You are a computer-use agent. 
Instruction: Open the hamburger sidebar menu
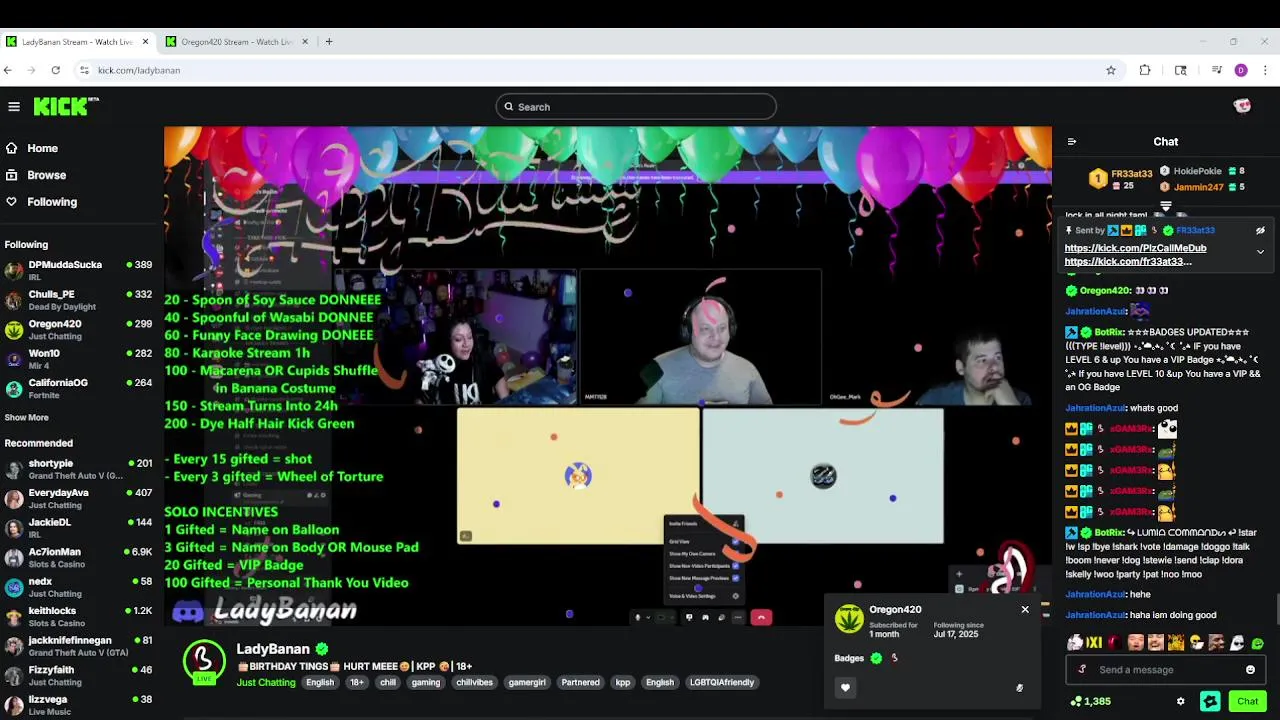(14, 106)
